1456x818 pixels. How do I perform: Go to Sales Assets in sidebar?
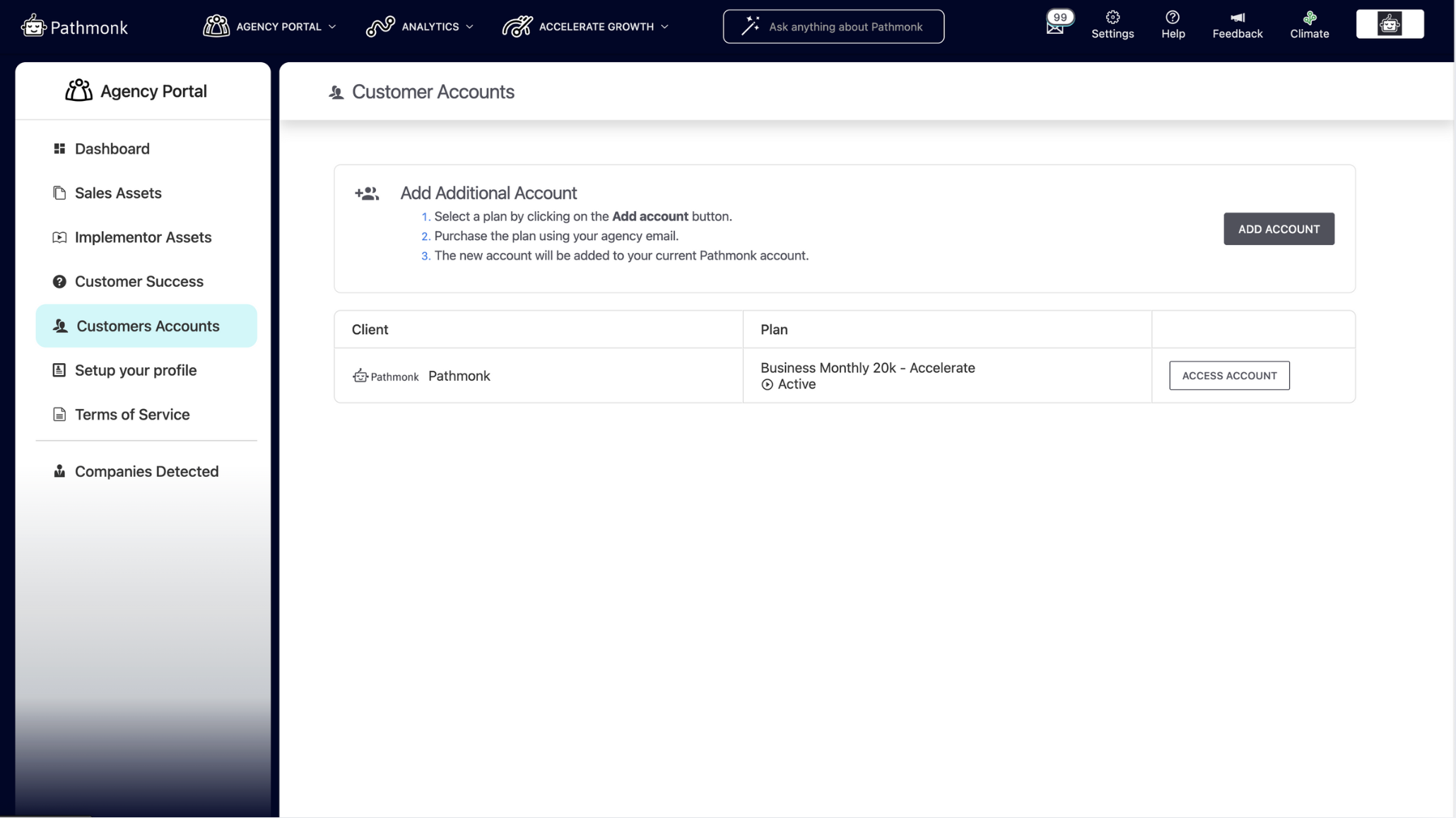118,193
